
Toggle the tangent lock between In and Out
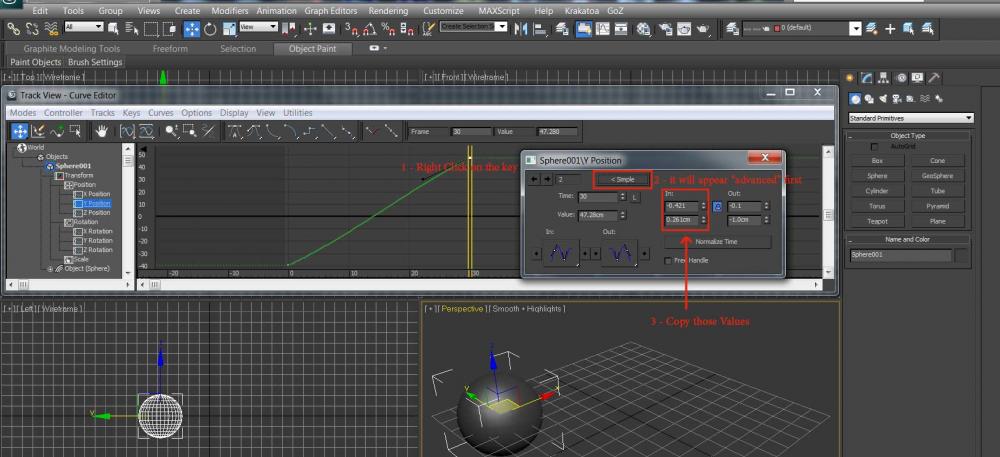(x=717, y=206)
